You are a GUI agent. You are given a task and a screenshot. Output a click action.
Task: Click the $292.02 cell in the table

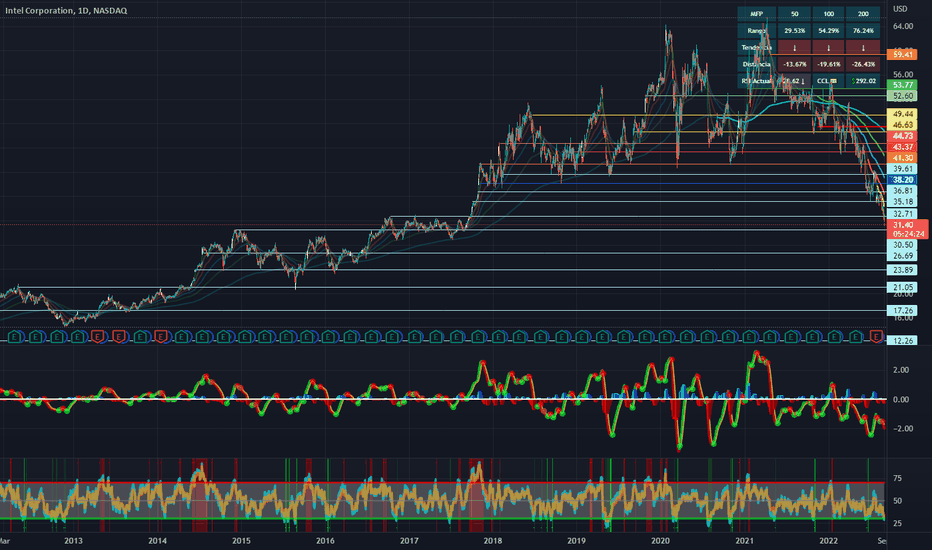[863, 81]
